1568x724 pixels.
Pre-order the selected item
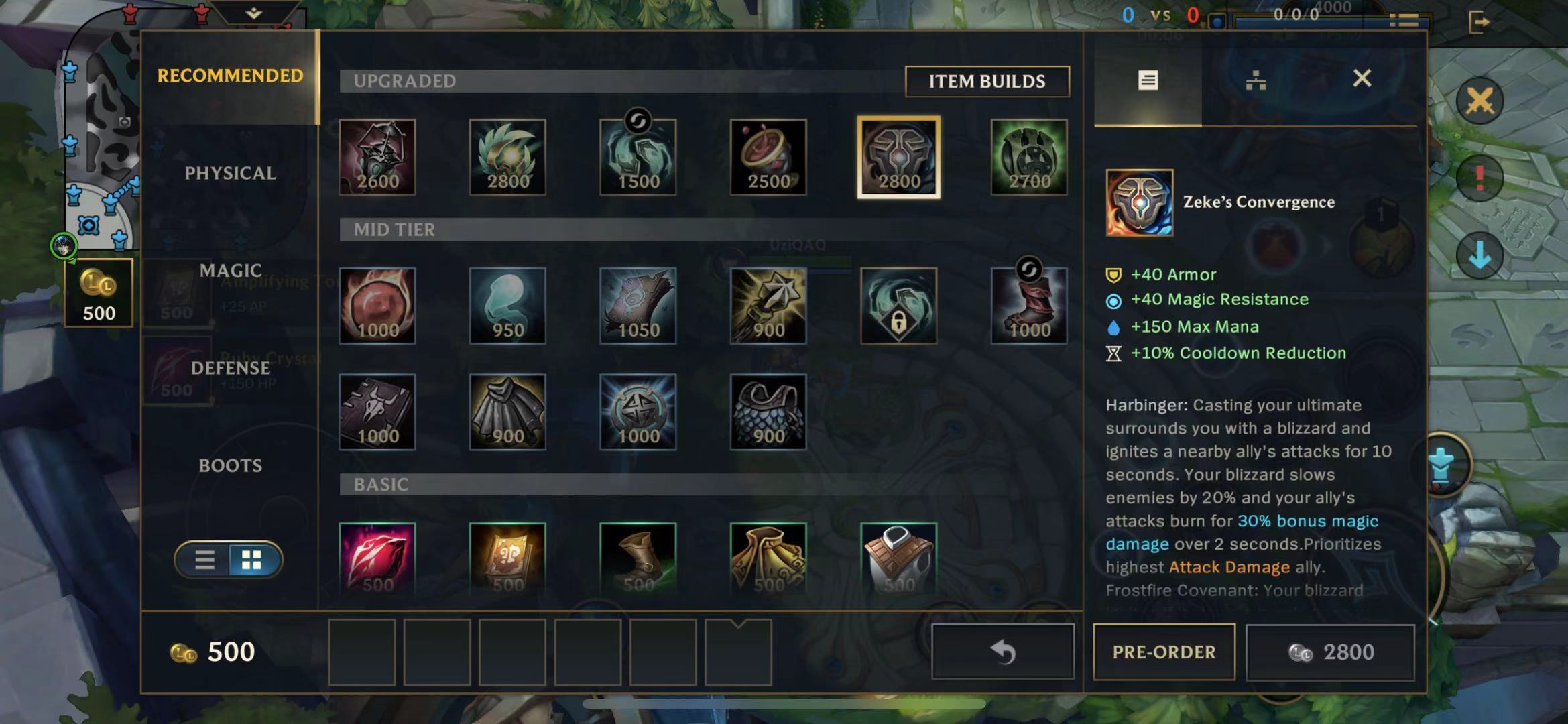[x=1164, y=652]
